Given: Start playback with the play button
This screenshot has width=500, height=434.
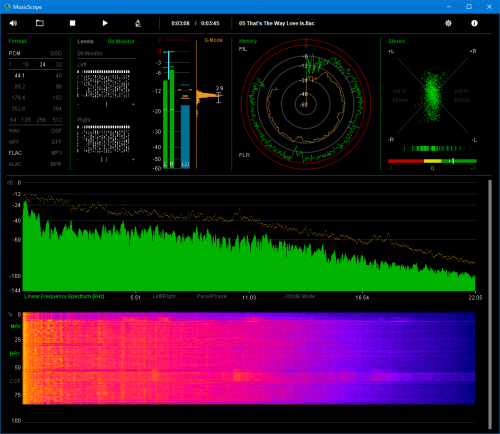Looking at the screenshot, I should 105,23.
